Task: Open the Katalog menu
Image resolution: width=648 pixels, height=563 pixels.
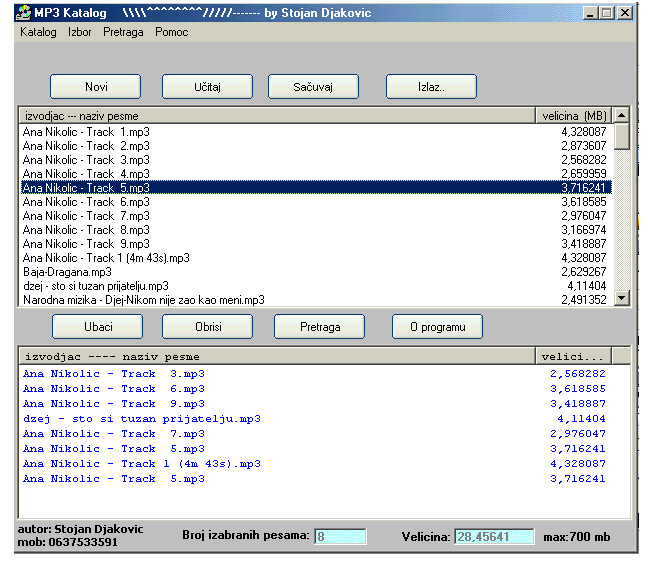Action: coord(38,32)
